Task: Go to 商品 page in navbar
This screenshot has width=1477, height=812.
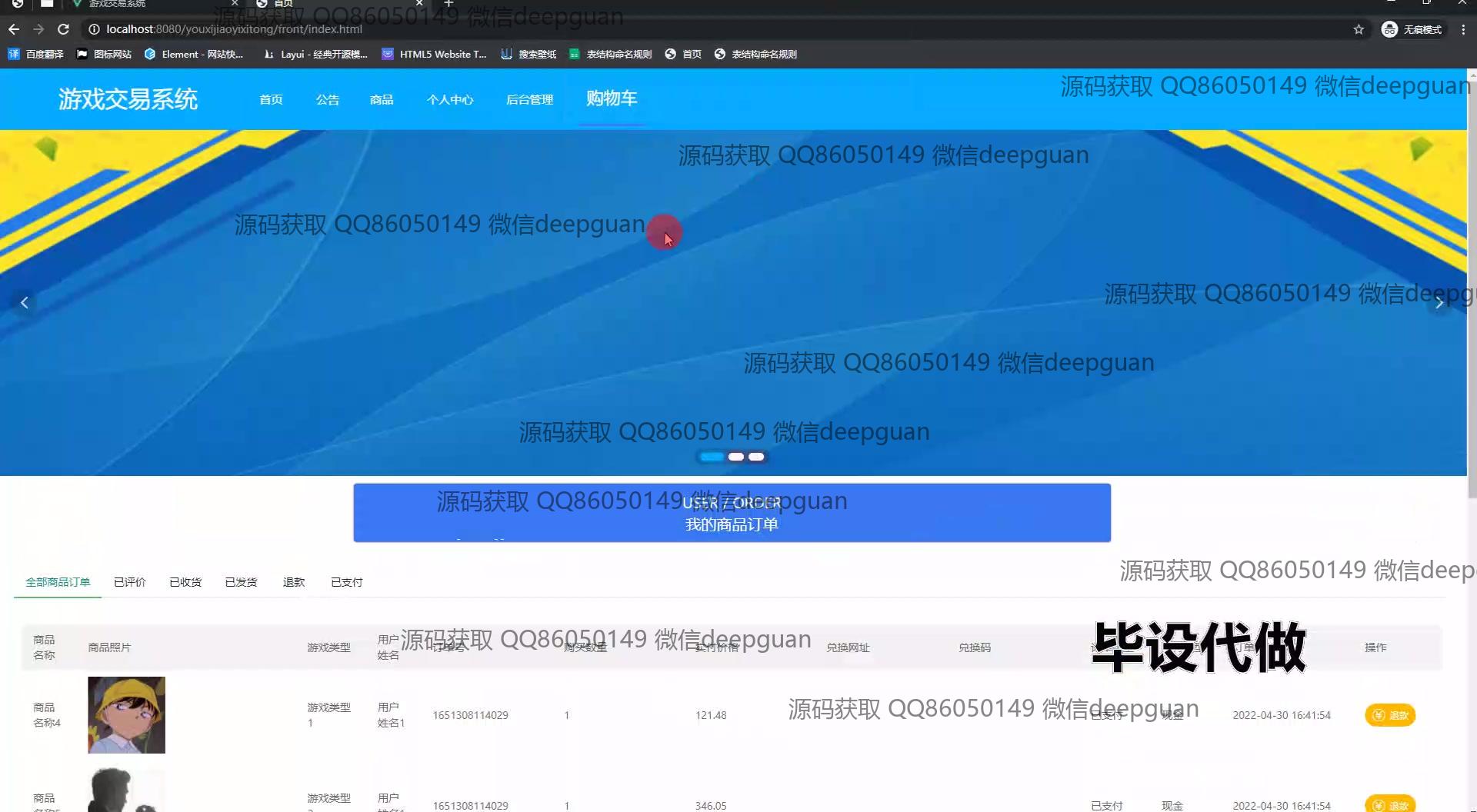Action: click(x=382, y=100)
